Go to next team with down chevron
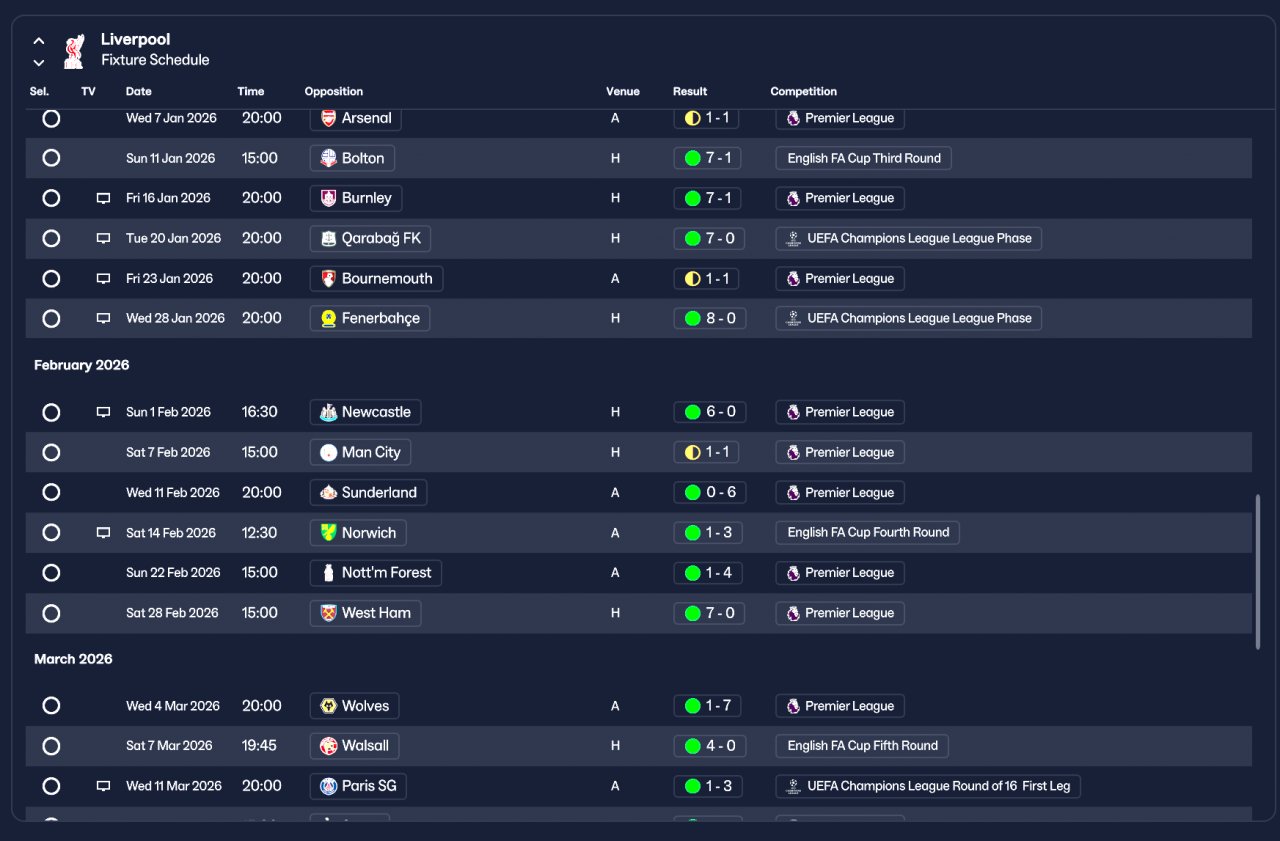Viewport: 1280px width, 841px height. pos(39,63)
